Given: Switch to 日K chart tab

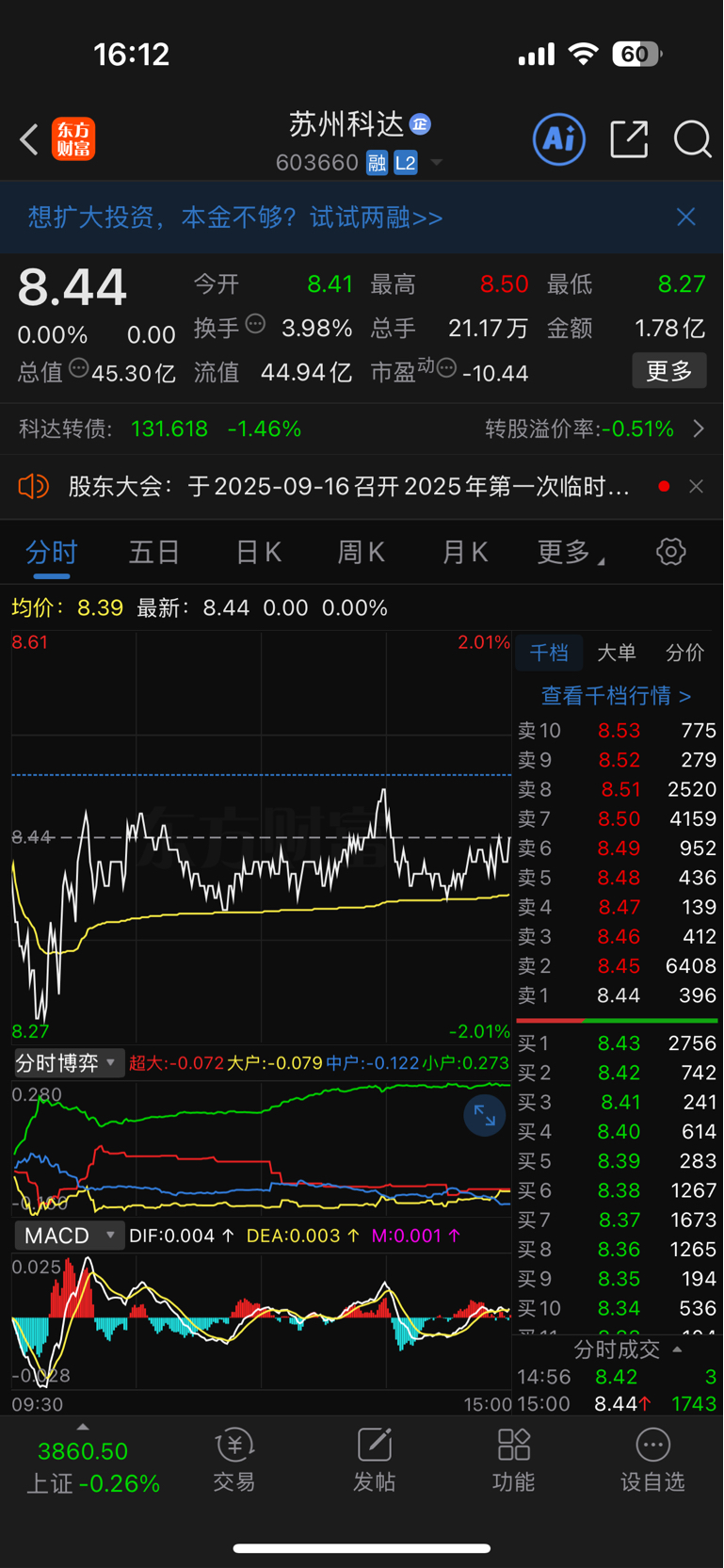Looking at the screenshot, I should click(258, 553).
